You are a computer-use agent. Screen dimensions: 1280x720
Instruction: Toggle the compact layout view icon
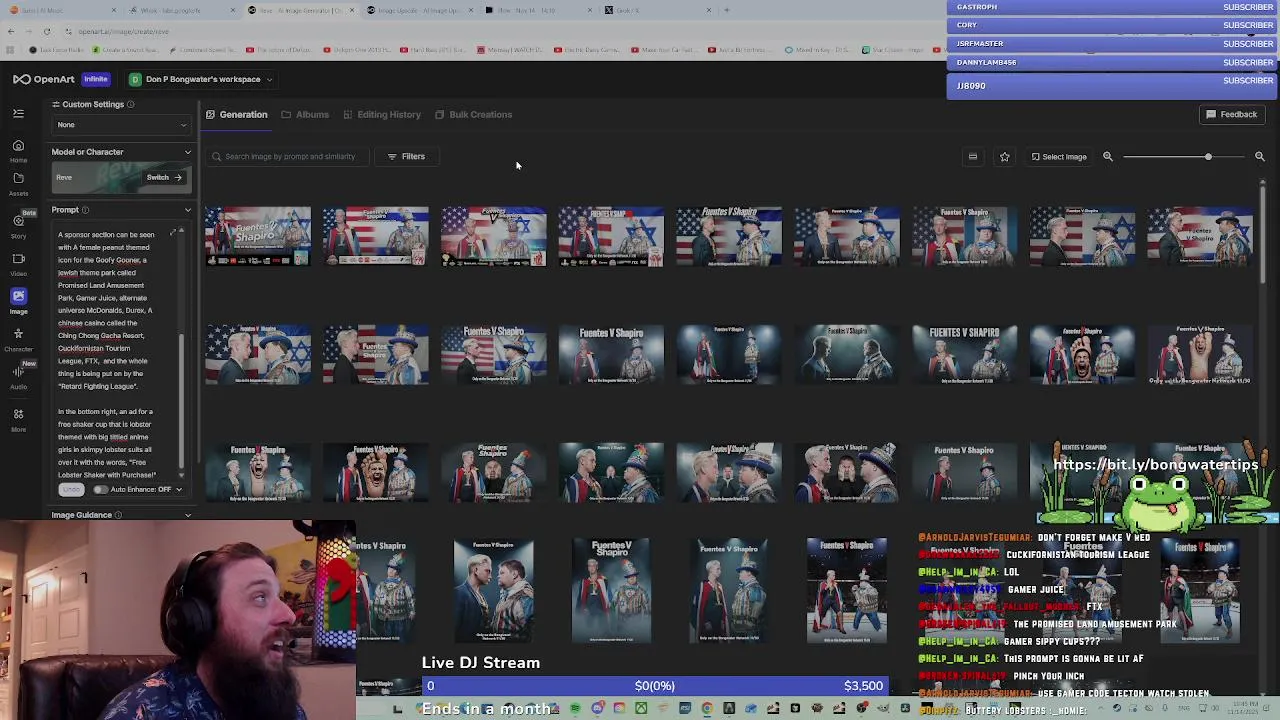(972, 157)
